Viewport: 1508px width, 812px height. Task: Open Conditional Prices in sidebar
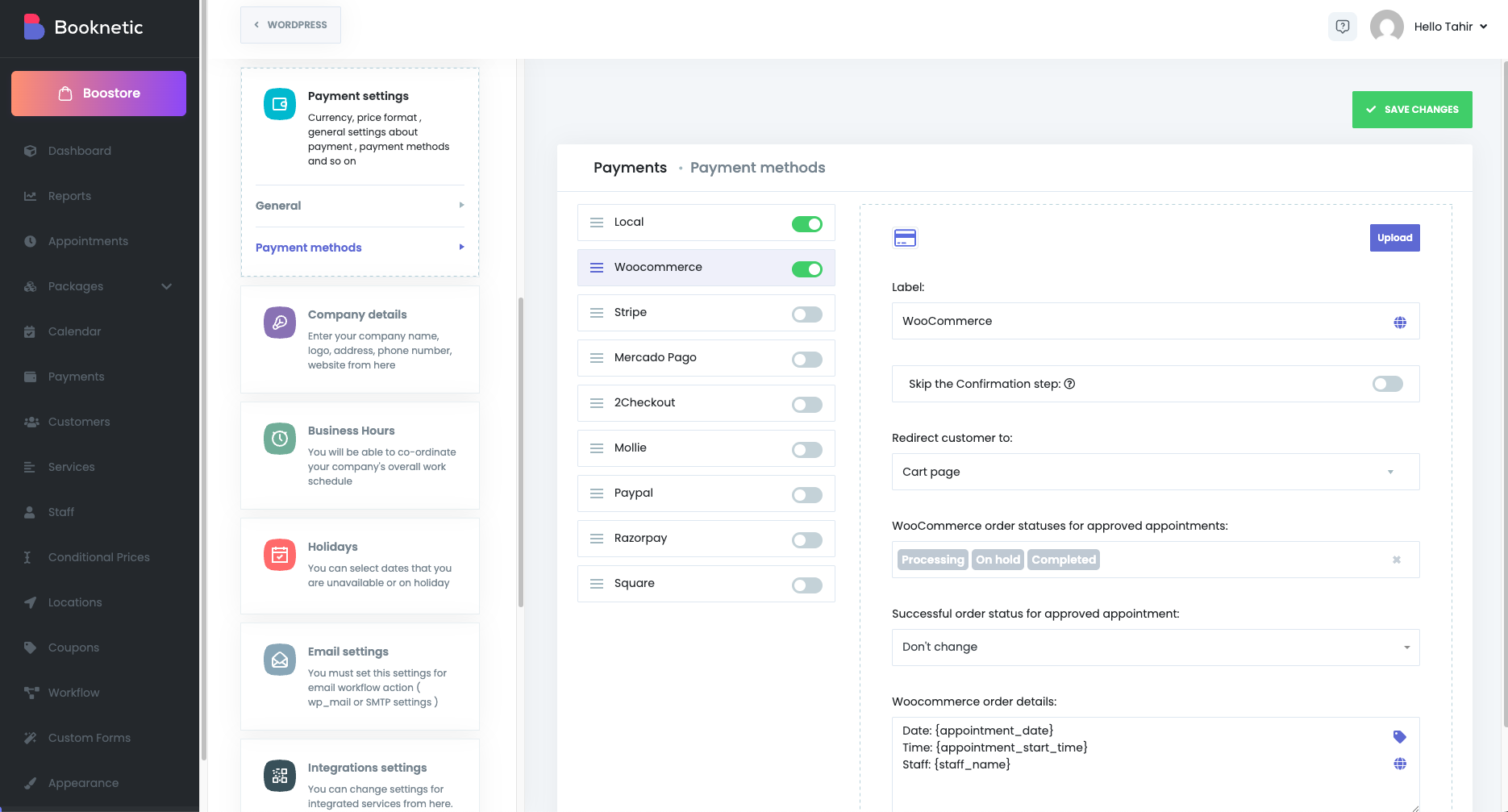pos(98,557)
